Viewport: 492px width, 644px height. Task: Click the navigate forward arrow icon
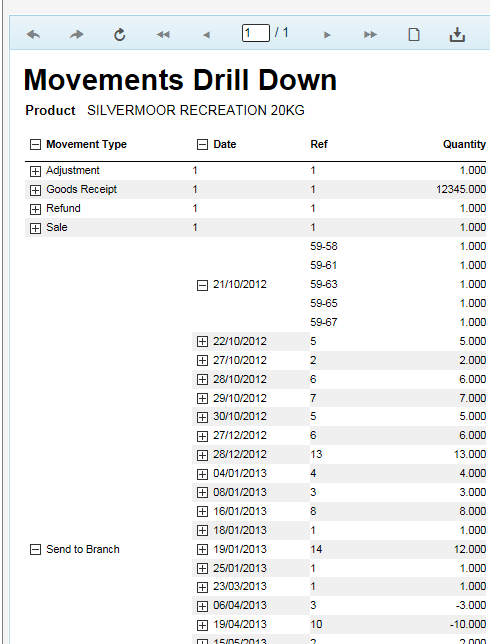76,34
